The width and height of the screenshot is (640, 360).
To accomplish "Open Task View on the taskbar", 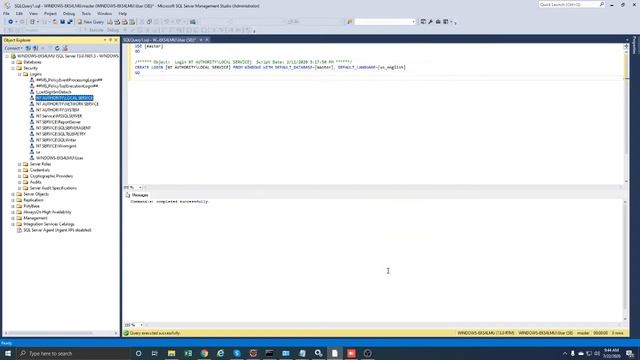I will [154, 353].
